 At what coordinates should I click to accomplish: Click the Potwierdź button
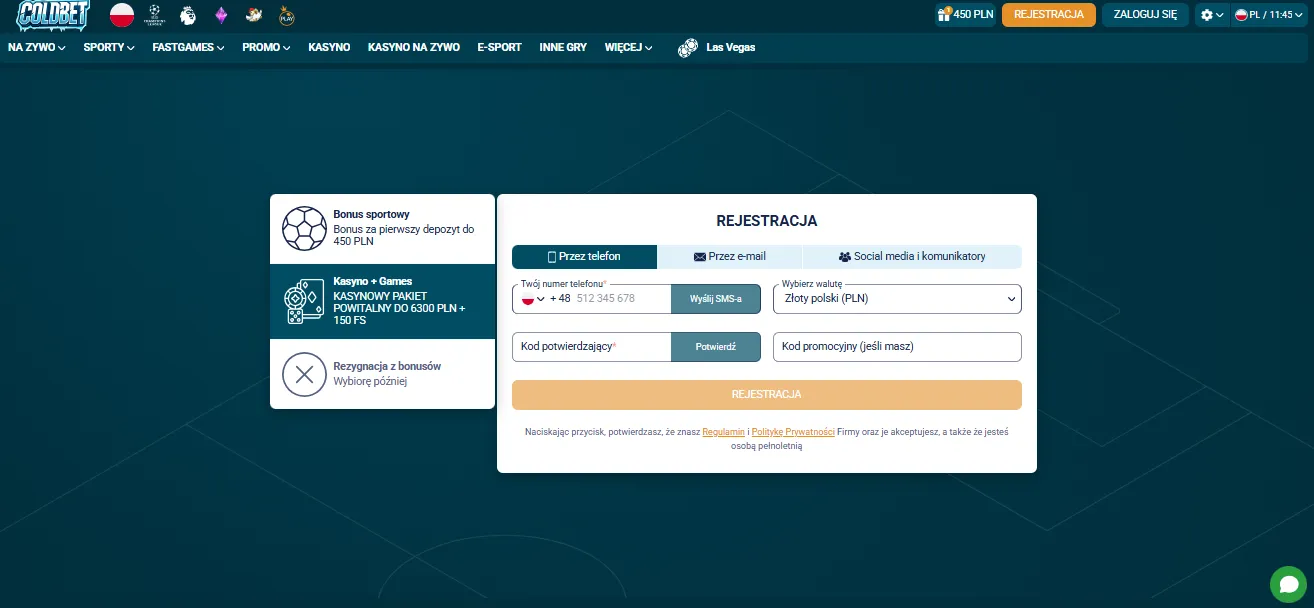point(716,346)
